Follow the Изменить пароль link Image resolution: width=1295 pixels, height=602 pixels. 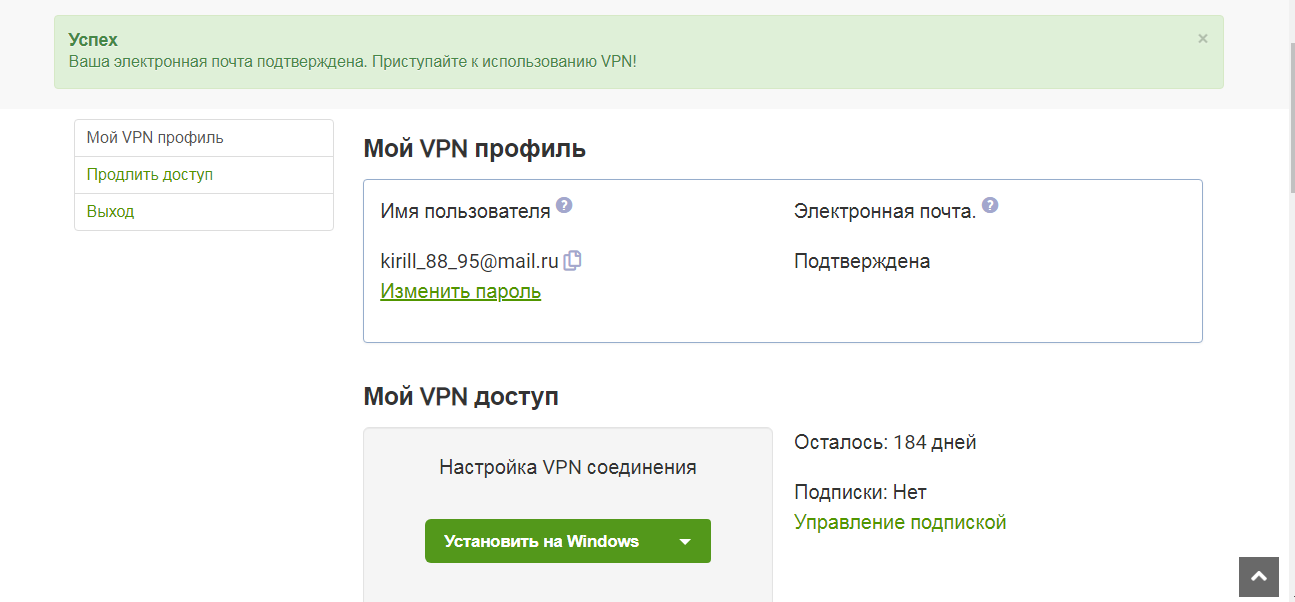(x=460, y=292)
